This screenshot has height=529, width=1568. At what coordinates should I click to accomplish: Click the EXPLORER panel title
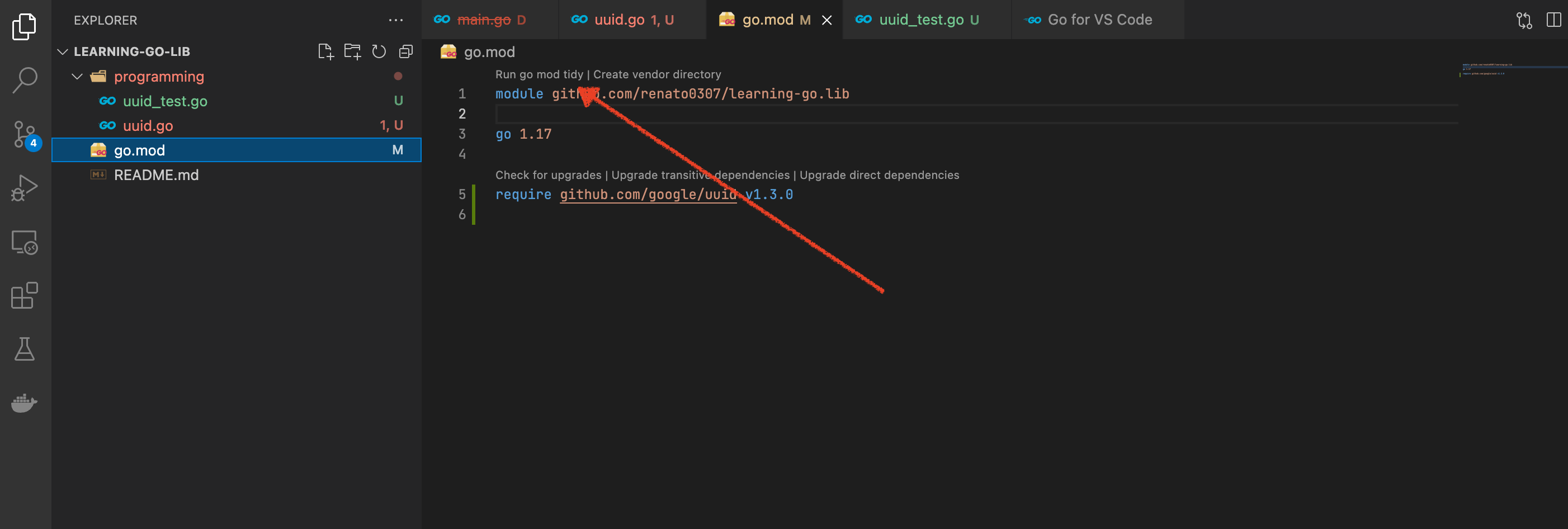pyautogui.click(x=105, y=21)
